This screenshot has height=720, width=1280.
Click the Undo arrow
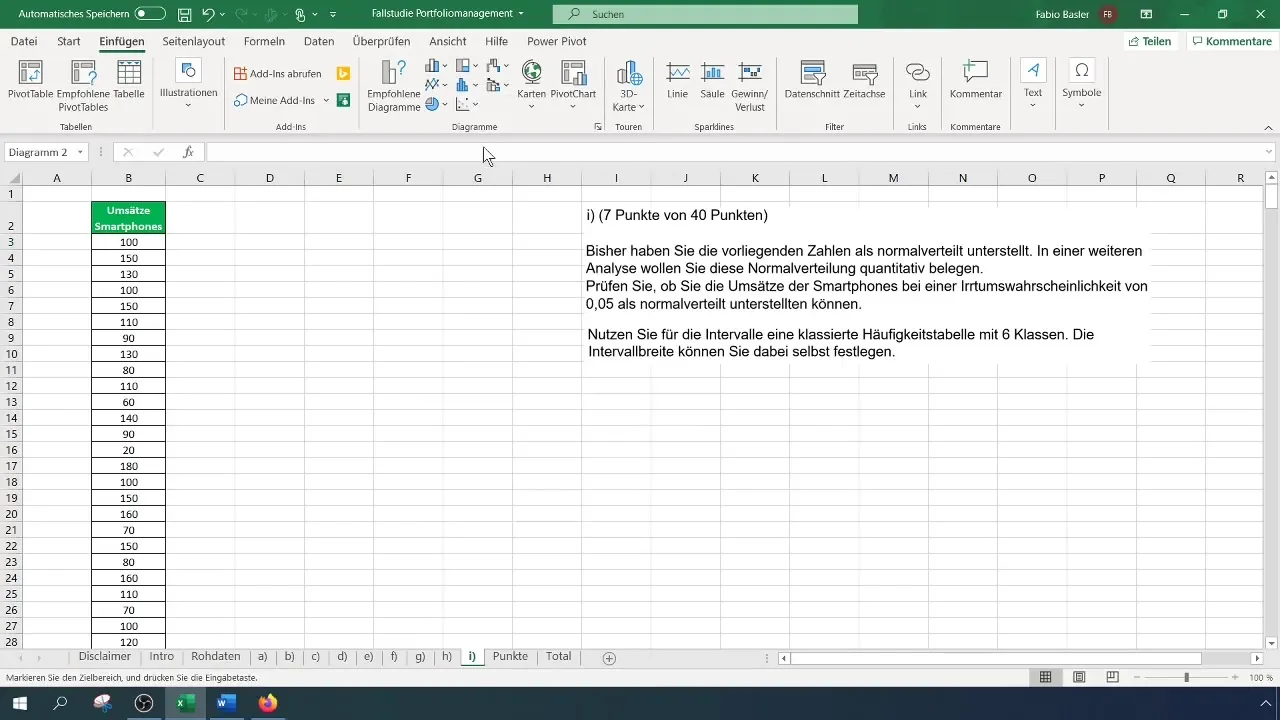pyautogui.click(x=208, y=14)
